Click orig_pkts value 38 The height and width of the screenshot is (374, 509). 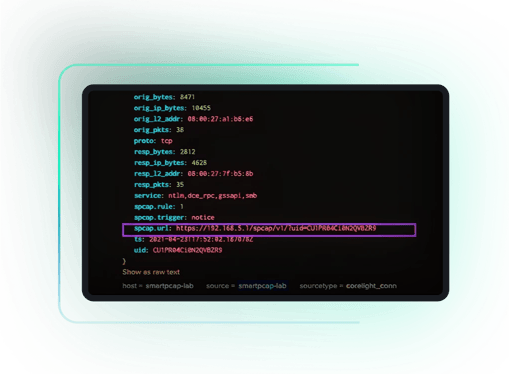pos(180,130)
